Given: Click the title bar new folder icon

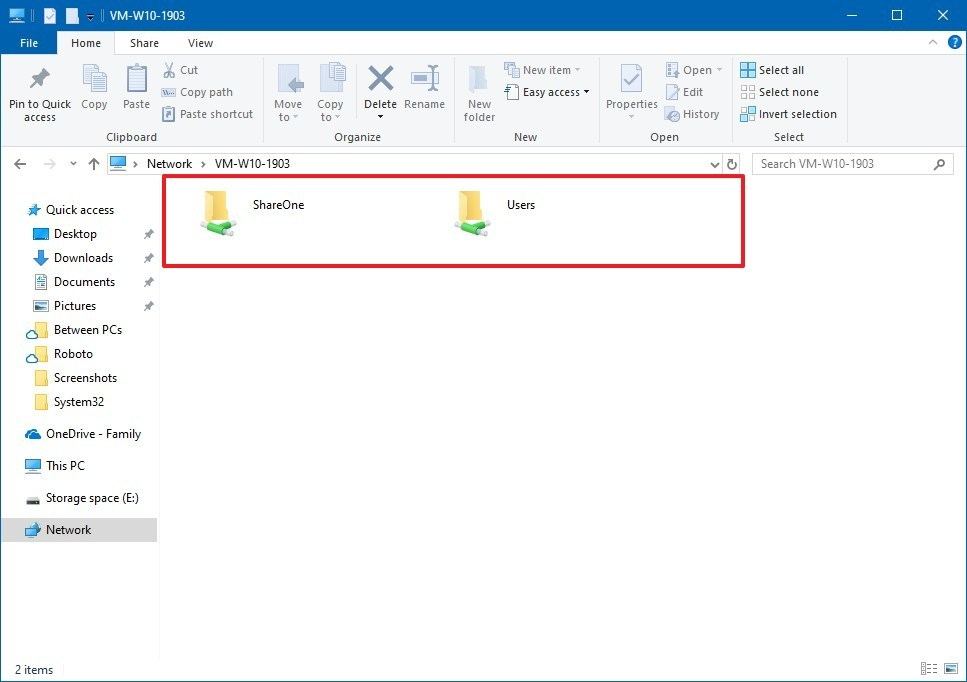Looking at the screenshot, I should tap(72, 15).
